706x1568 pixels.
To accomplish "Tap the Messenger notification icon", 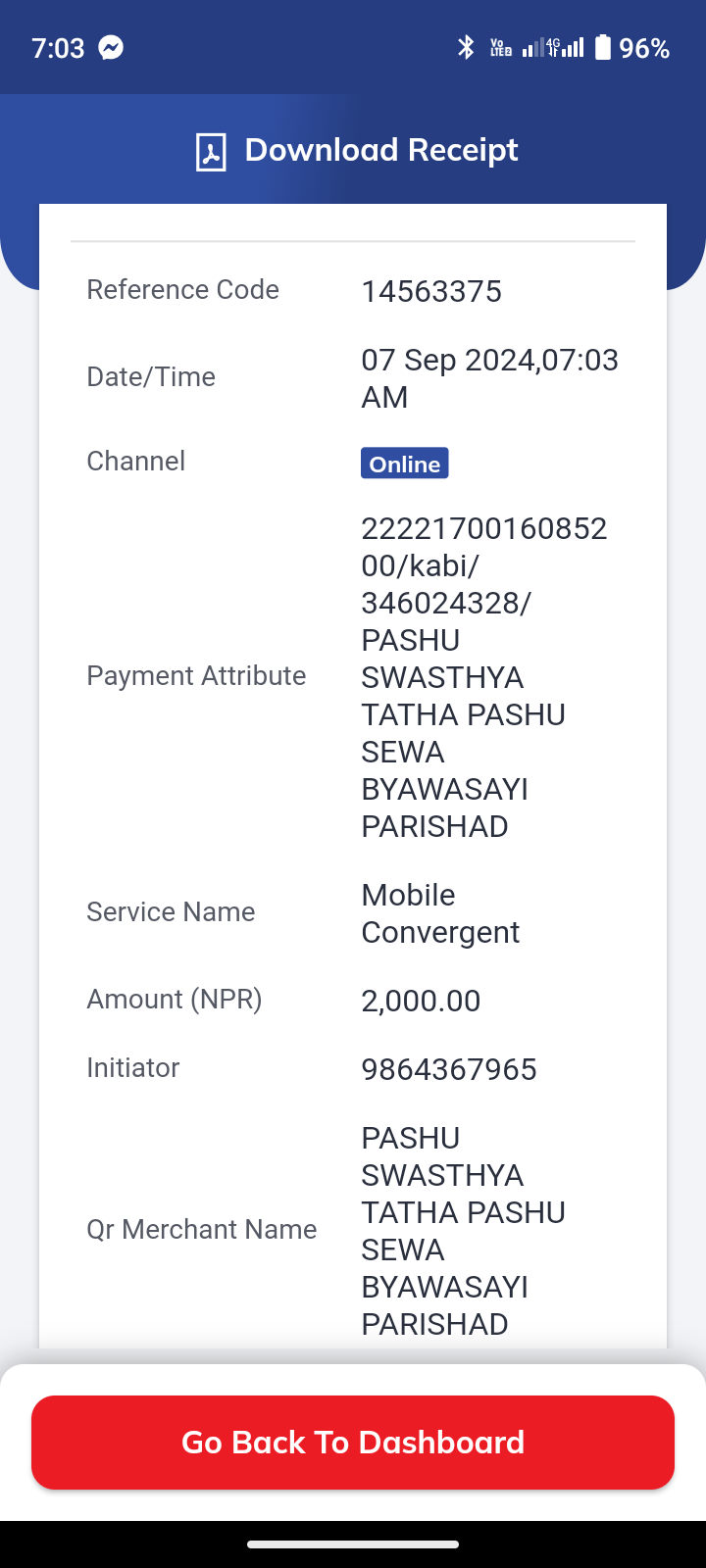I will pos(112,48).
